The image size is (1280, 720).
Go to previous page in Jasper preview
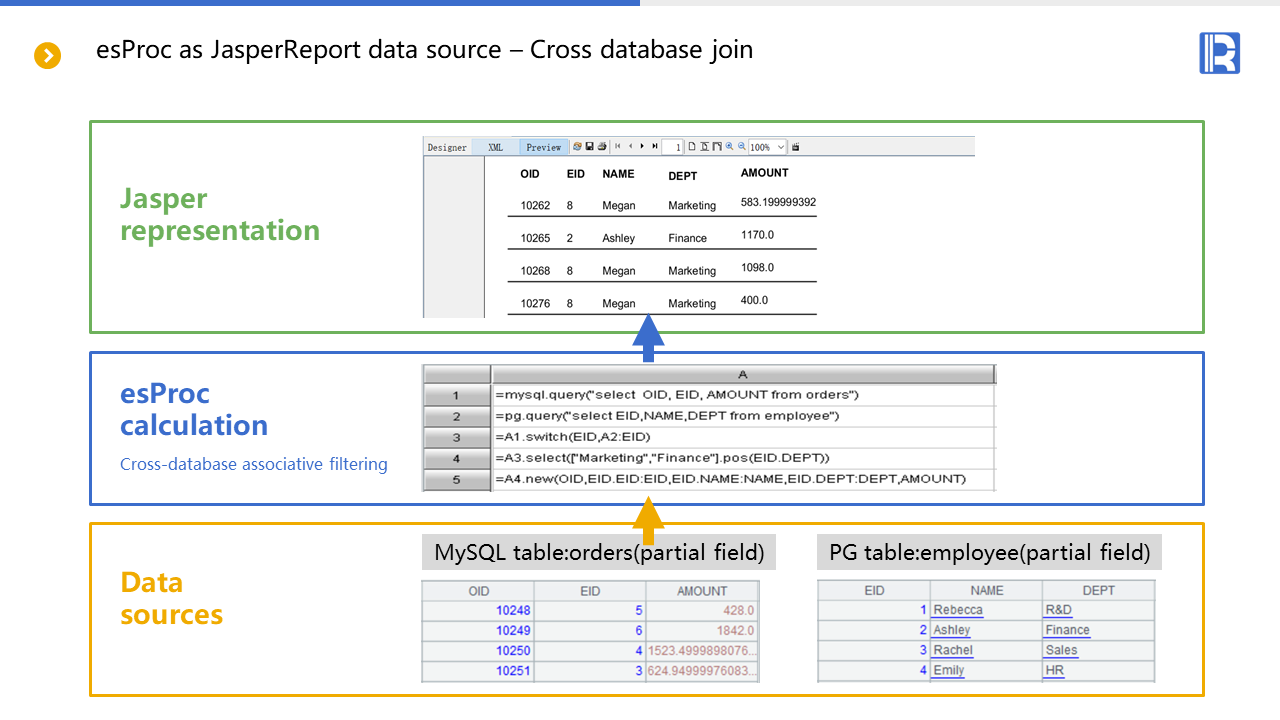click(630, 147)
